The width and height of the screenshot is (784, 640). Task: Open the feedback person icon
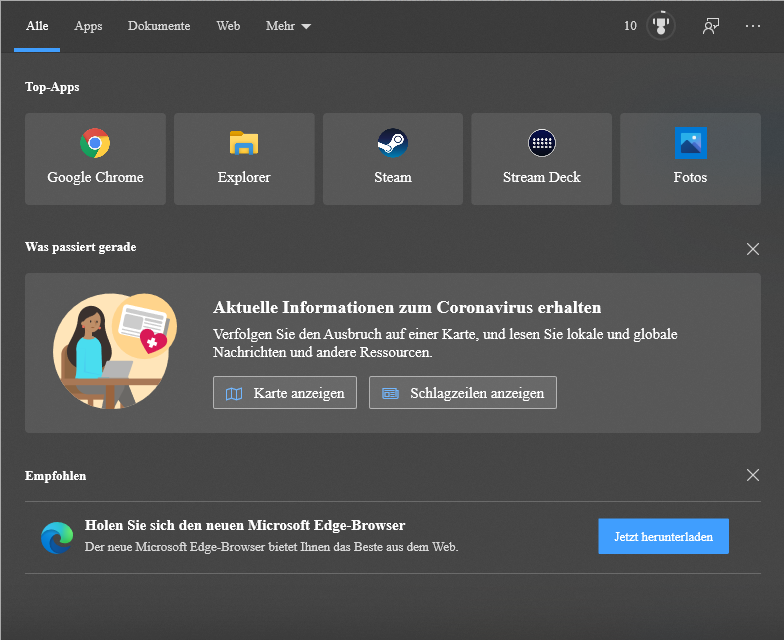point(710,26)
